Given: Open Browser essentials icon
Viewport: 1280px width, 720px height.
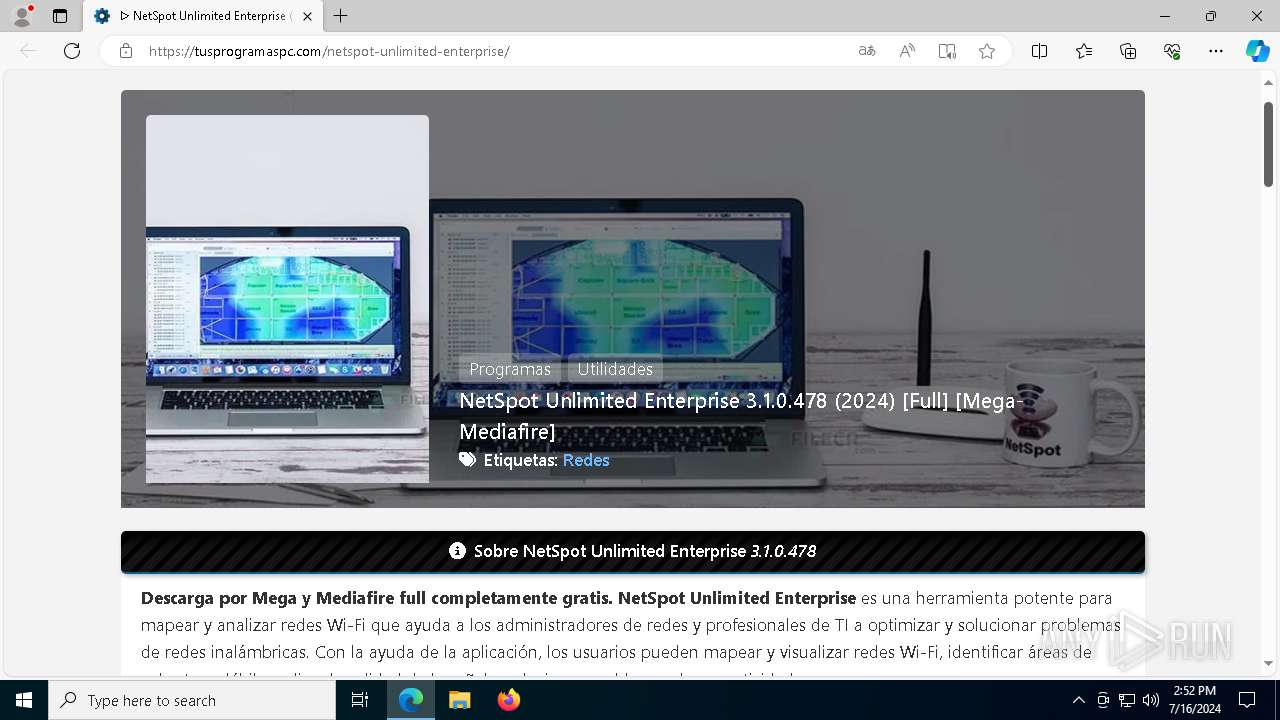Looking at the screenshot, I should [x=1172, y=51].
